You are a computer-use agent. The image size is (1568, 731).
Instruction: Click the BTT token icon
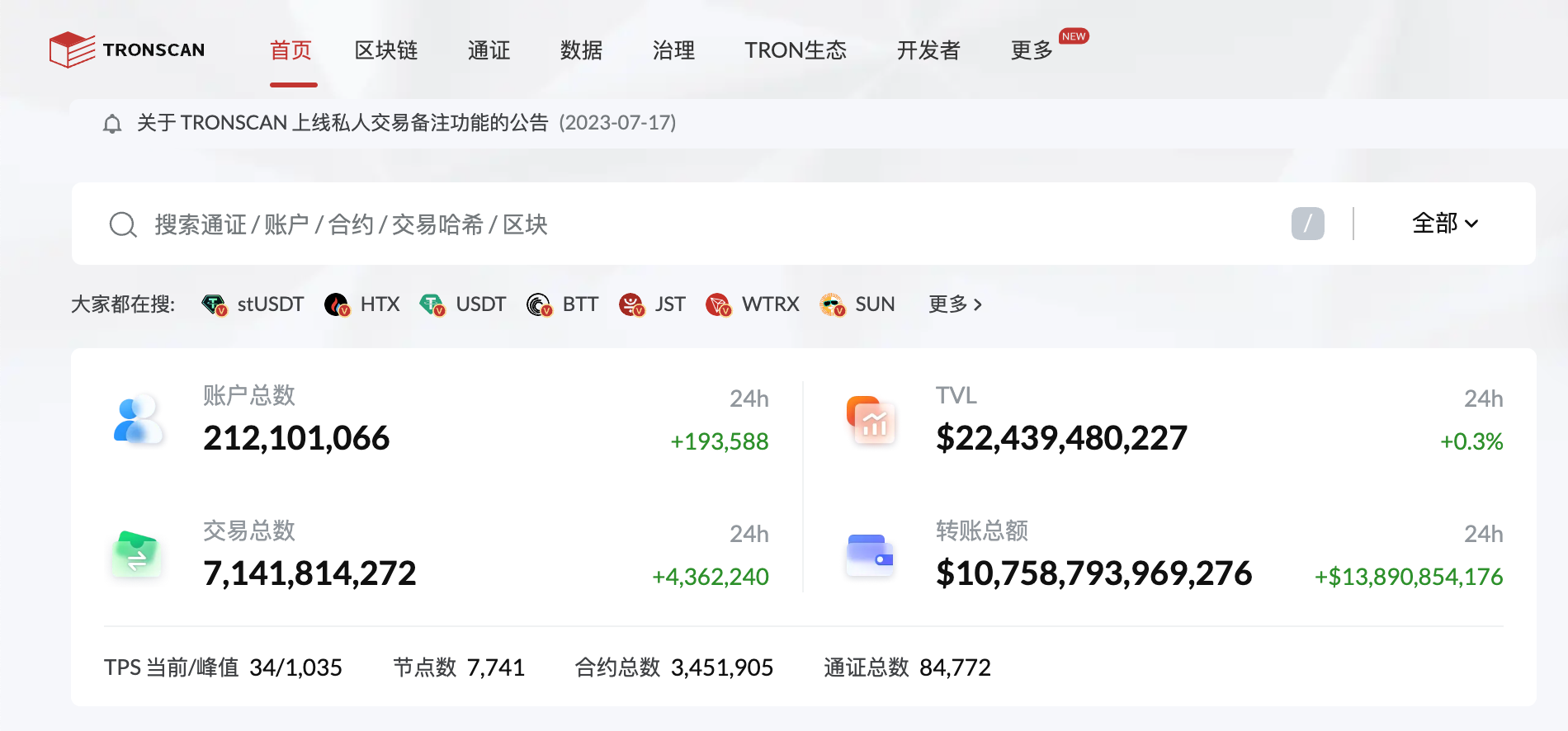click(x=539, y=305)
